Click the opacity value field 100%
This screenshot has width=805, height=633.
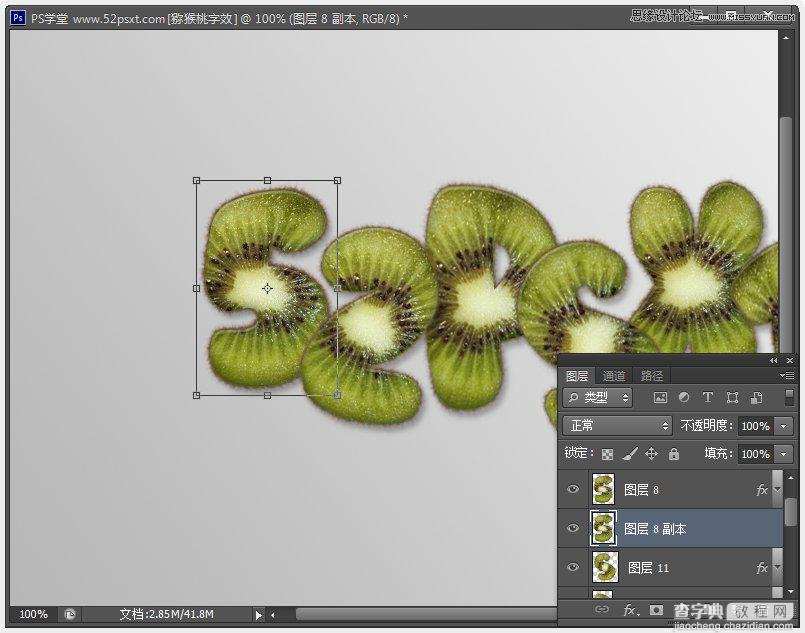[756, 426]
